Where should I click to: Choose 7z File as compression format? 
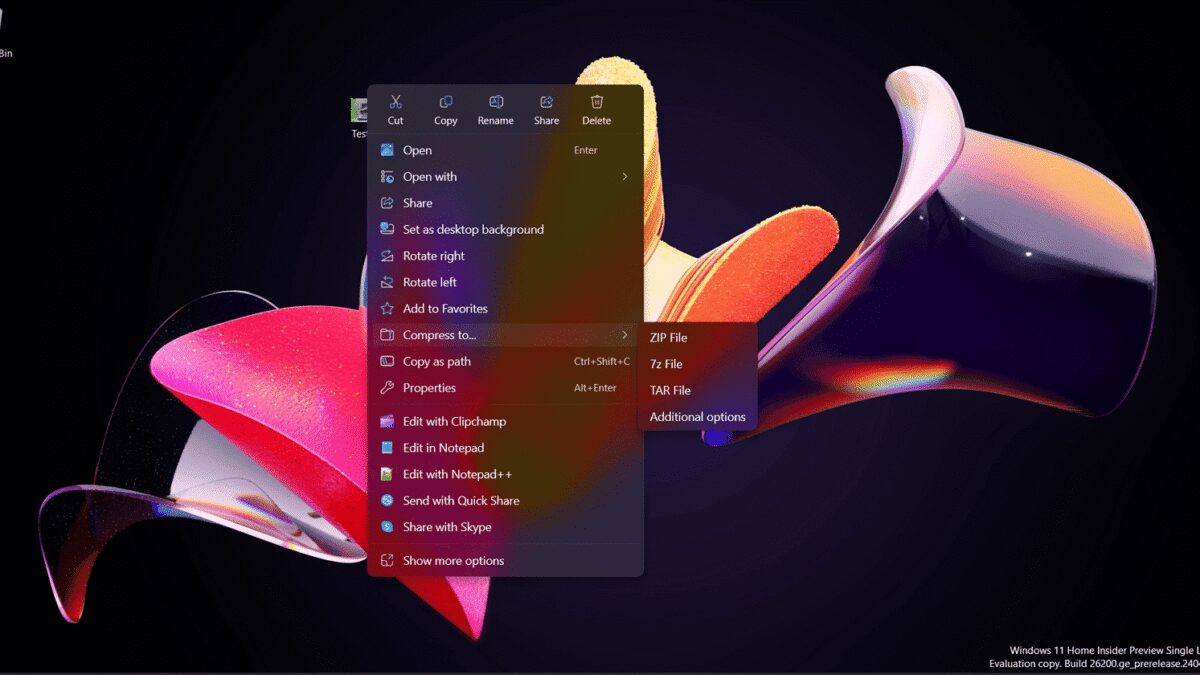pos(665,364)
